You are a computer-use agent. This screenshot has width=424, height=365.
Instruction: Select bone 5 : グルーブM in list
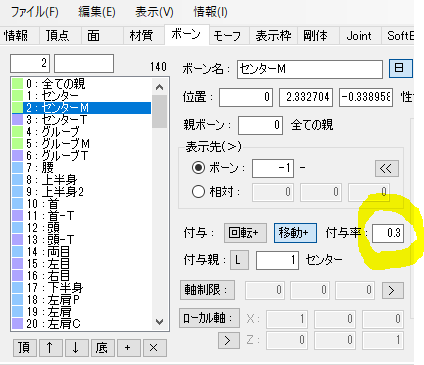click(x=81, y=144)
